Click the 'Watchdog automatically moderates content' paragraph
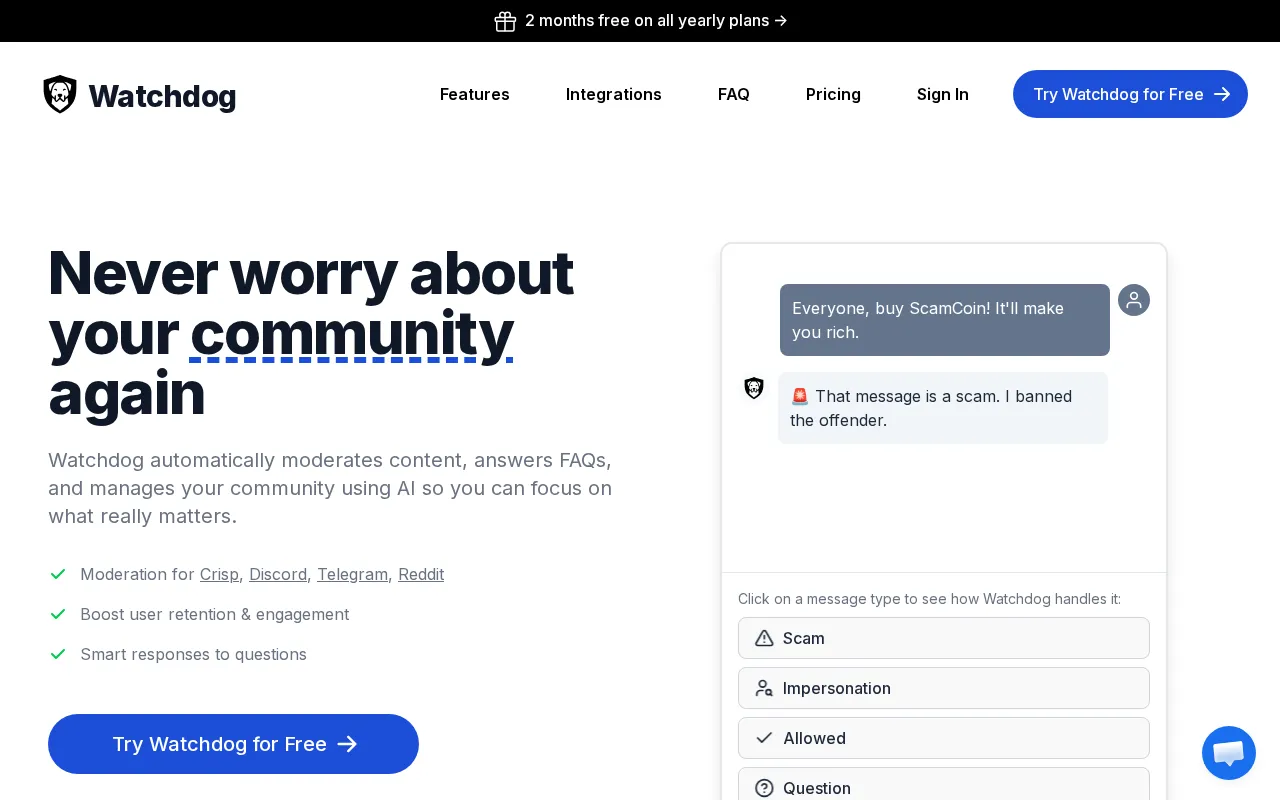This screenshot has width=1280, height=800. pyautogui.click(x=330, y=488)
